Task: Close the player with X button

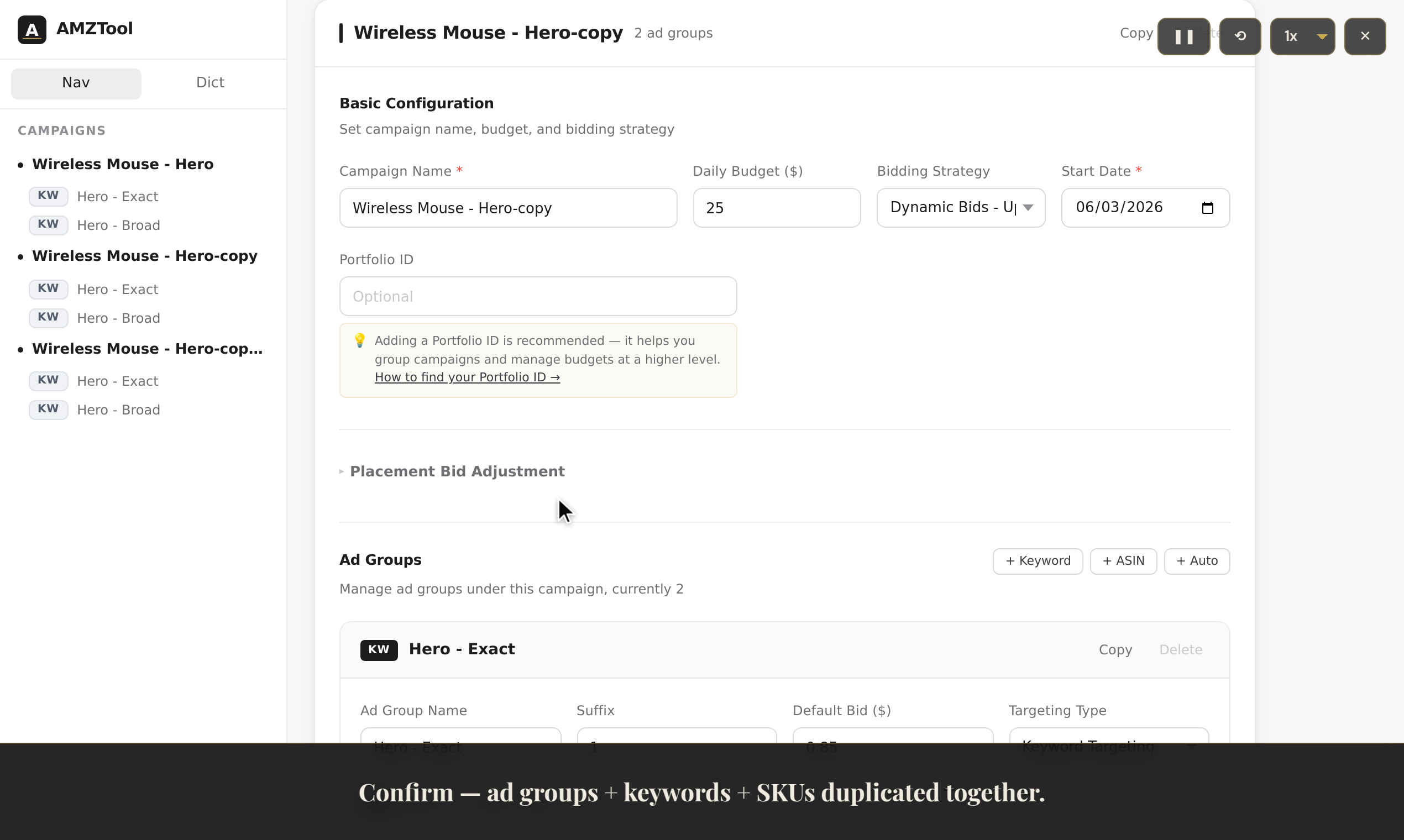Action: tap(1365, 36)
